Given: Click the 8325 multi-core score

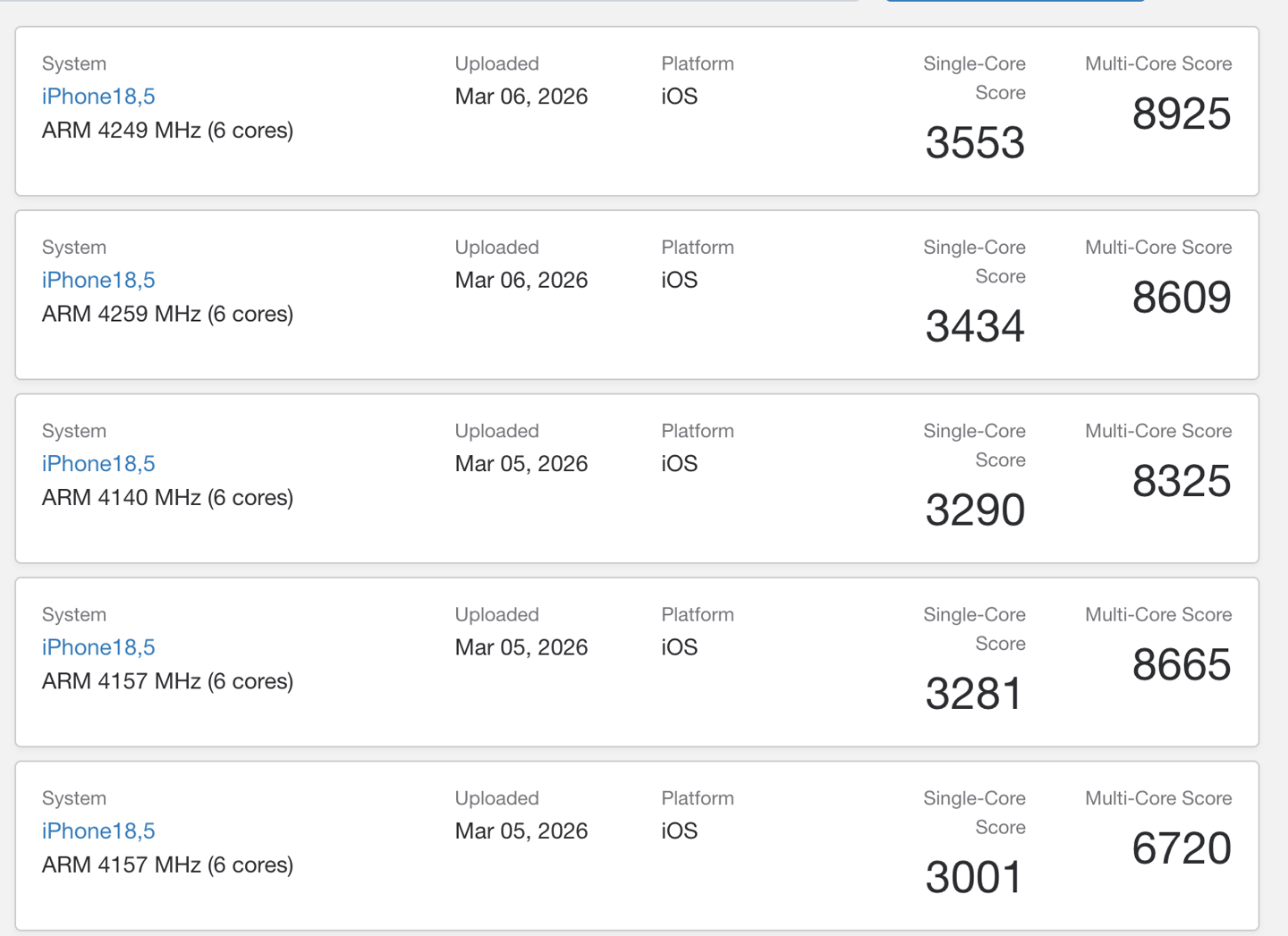Looking at the screenshot, I should [1181, 481].
